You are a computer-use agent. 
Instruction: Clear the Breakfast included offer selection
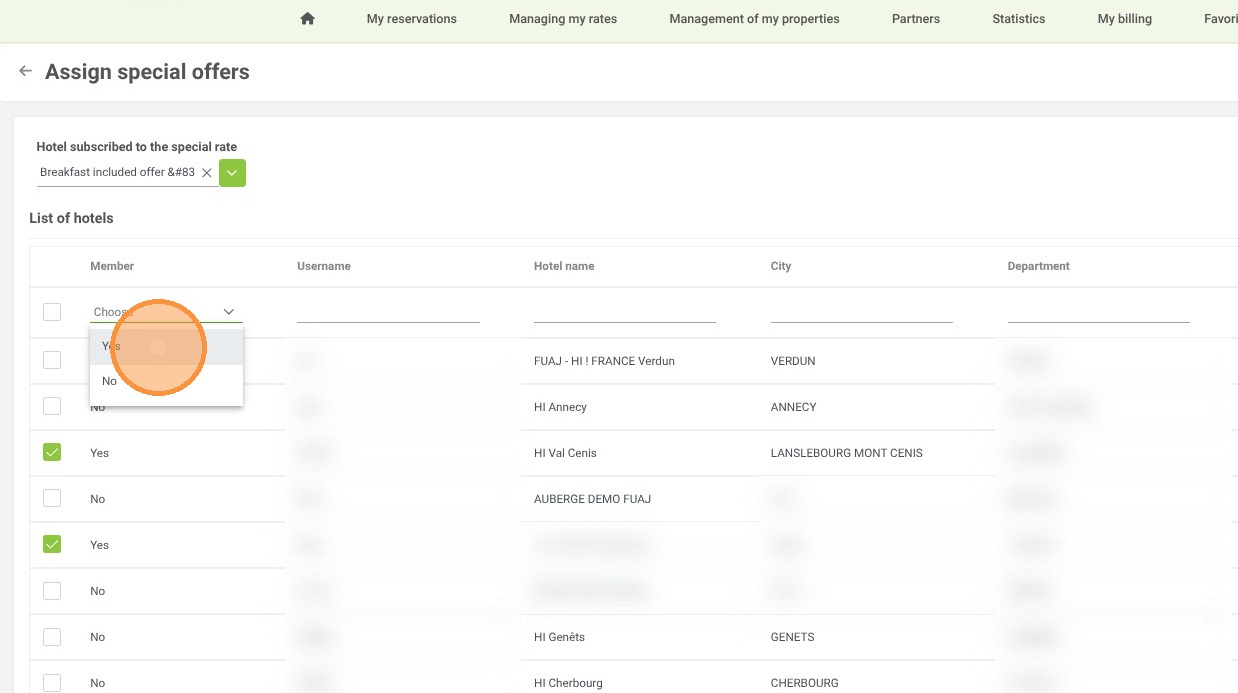[207, 173]
